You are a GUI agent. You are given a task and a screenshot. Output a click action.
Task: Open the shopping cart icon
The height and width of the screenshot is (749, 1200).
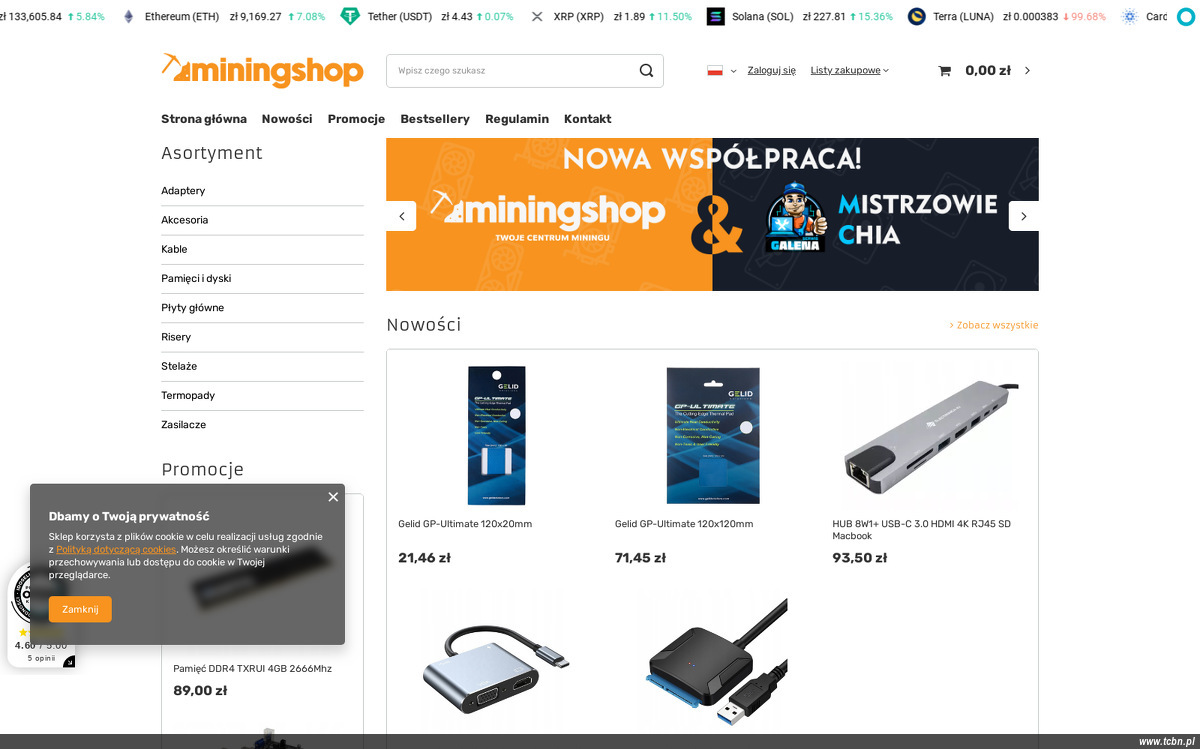click(x=944, y=71)
